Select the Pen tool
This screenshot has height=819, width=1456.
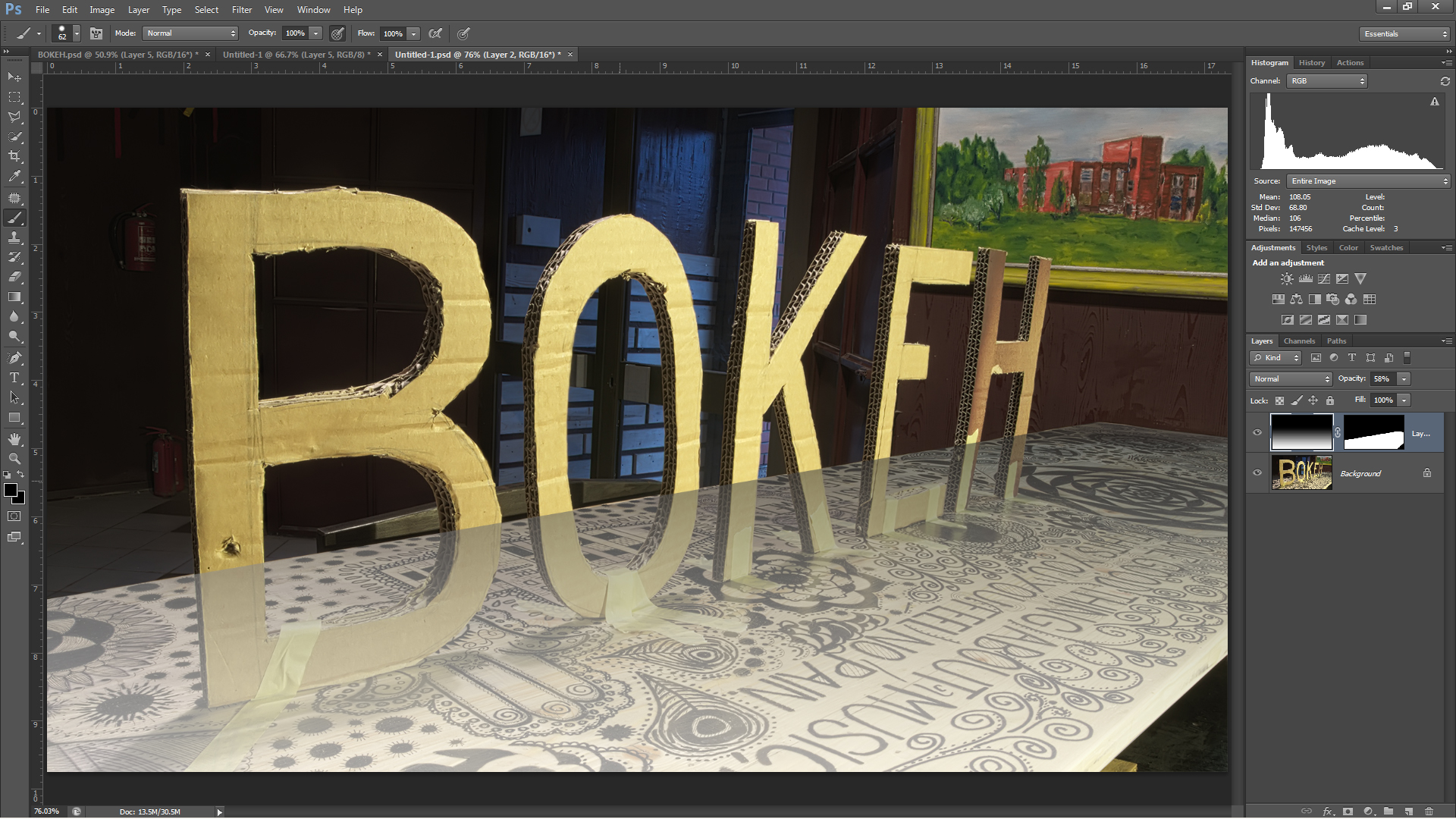[x=14, y=358]
